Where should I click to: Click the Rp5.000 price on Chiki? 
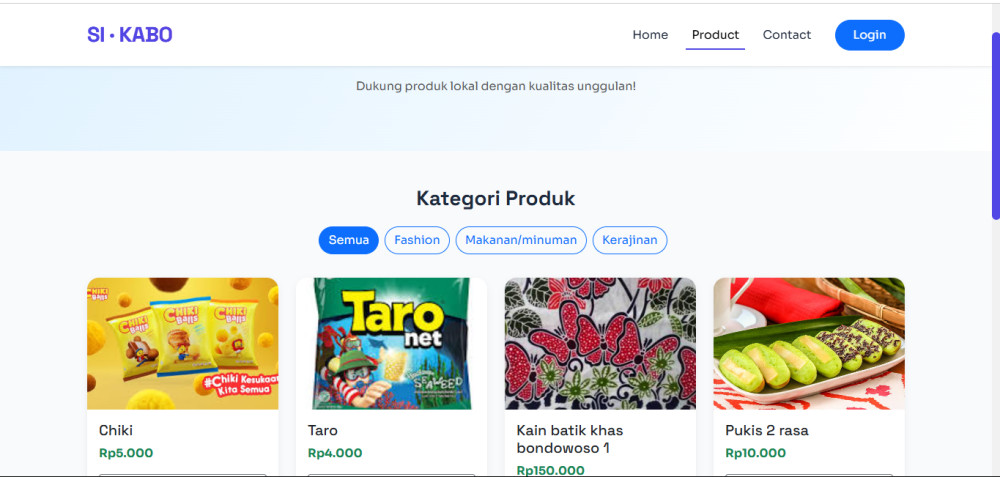point(126,453)
